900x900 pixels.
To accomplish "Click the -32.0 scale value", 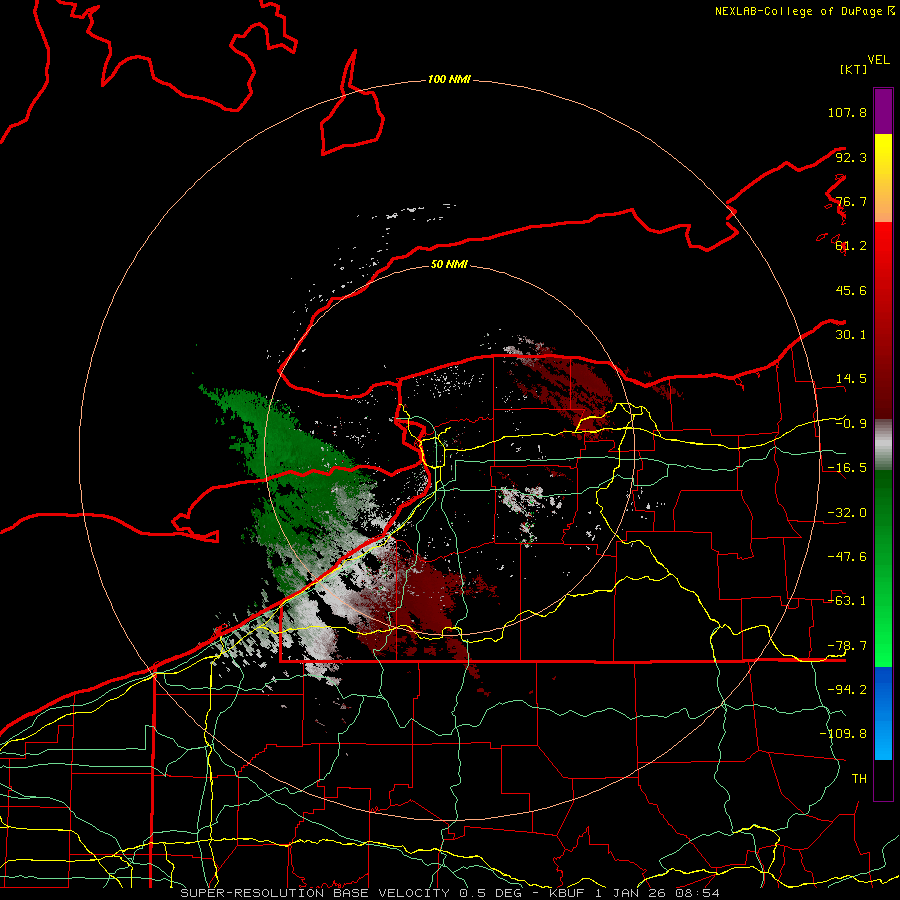I will [x=847, y=513].
